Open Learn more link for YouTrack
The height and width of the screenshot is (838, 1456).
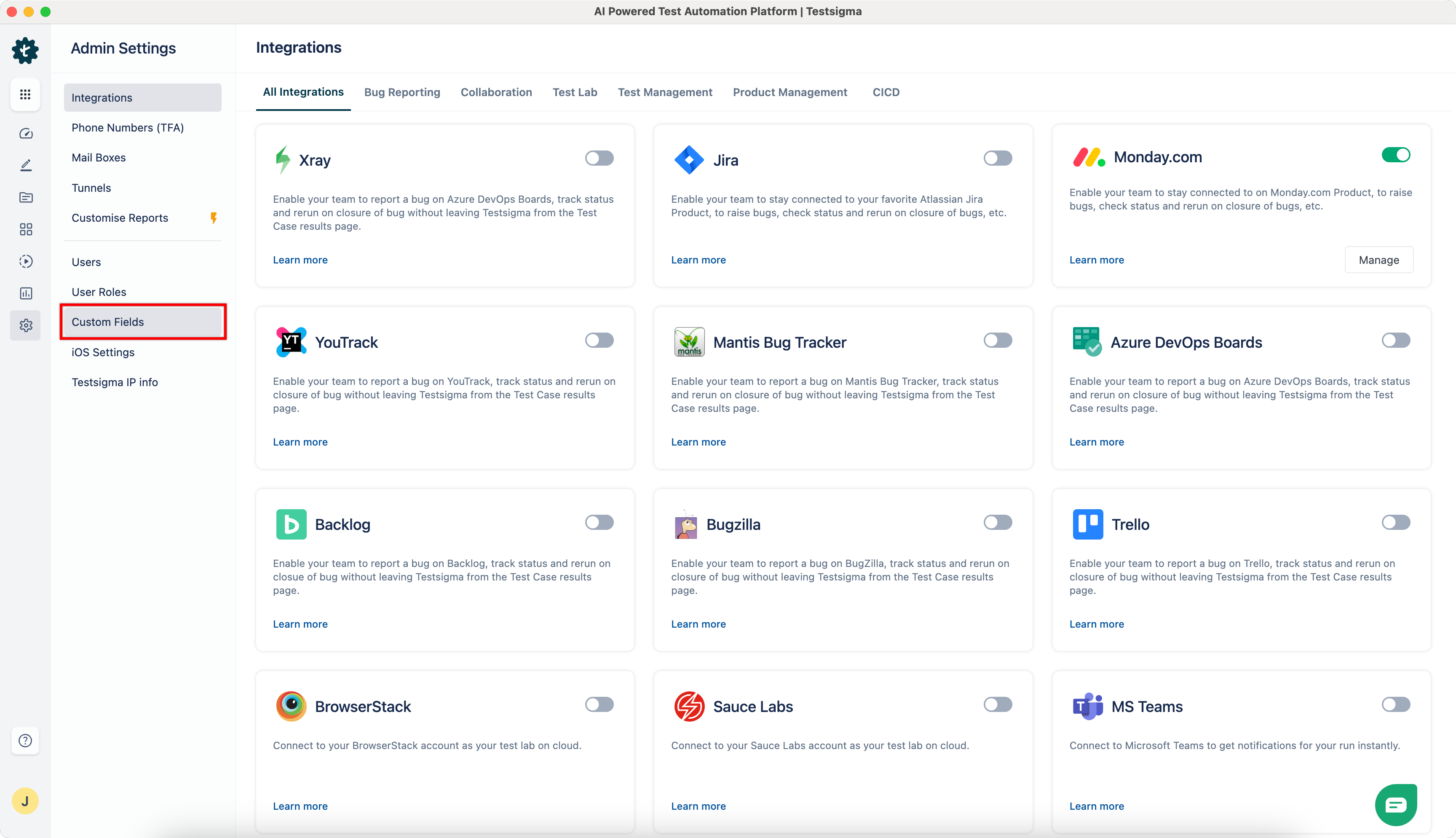click(x=300, y=442)
